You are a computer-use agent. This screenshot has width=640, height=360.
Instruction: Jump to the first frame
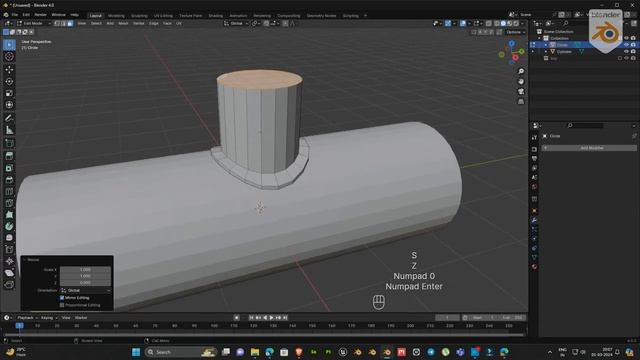tap(251, 318)
